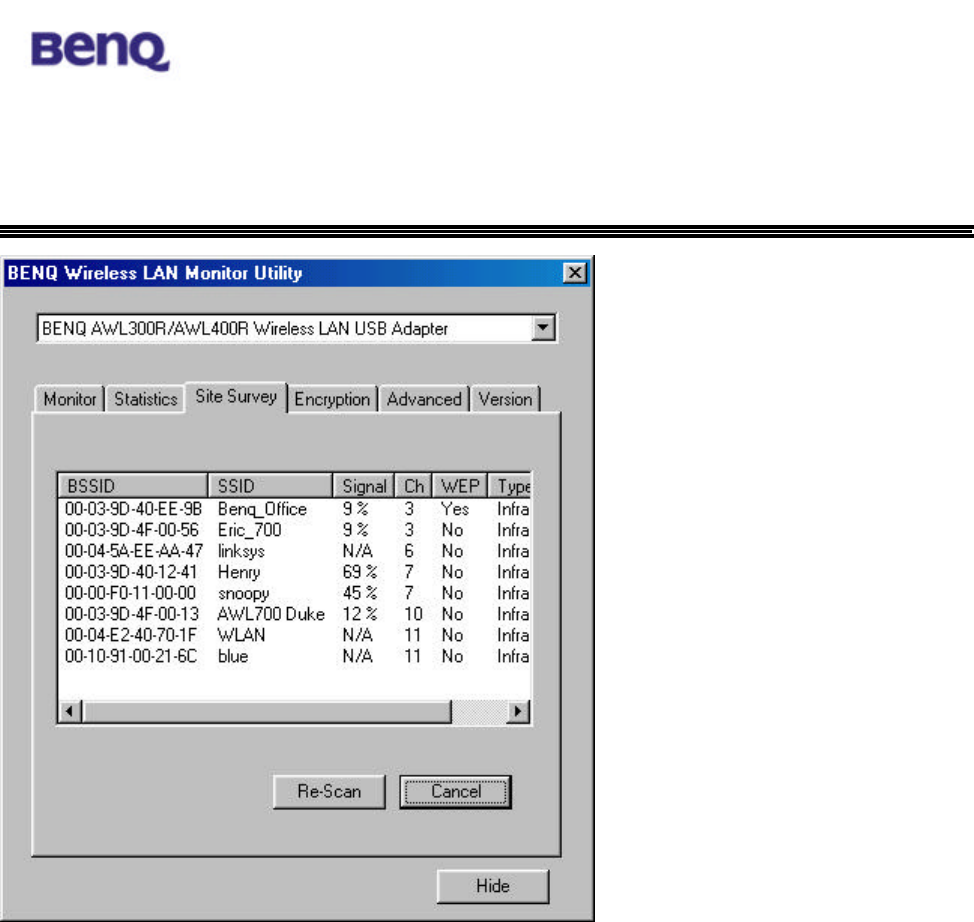Screen dimensions: 974x922
Task: Open the Encryption tab
Action: coord(332,399)
